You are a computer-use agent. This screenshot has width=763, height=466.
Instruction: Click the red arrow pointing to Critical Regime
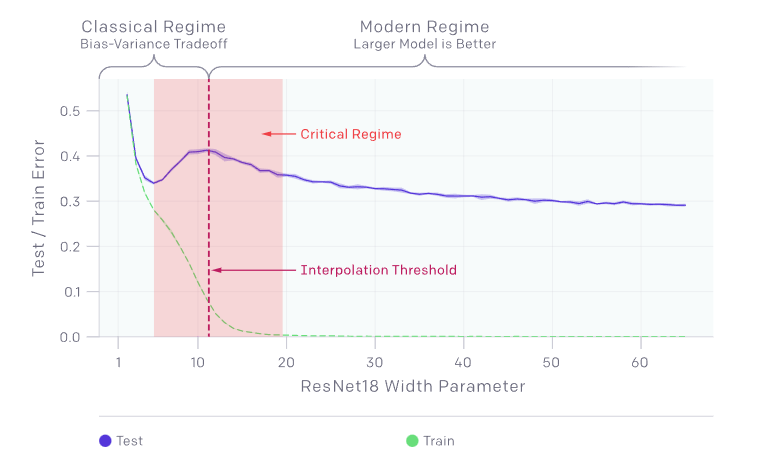tap(279, 134)
